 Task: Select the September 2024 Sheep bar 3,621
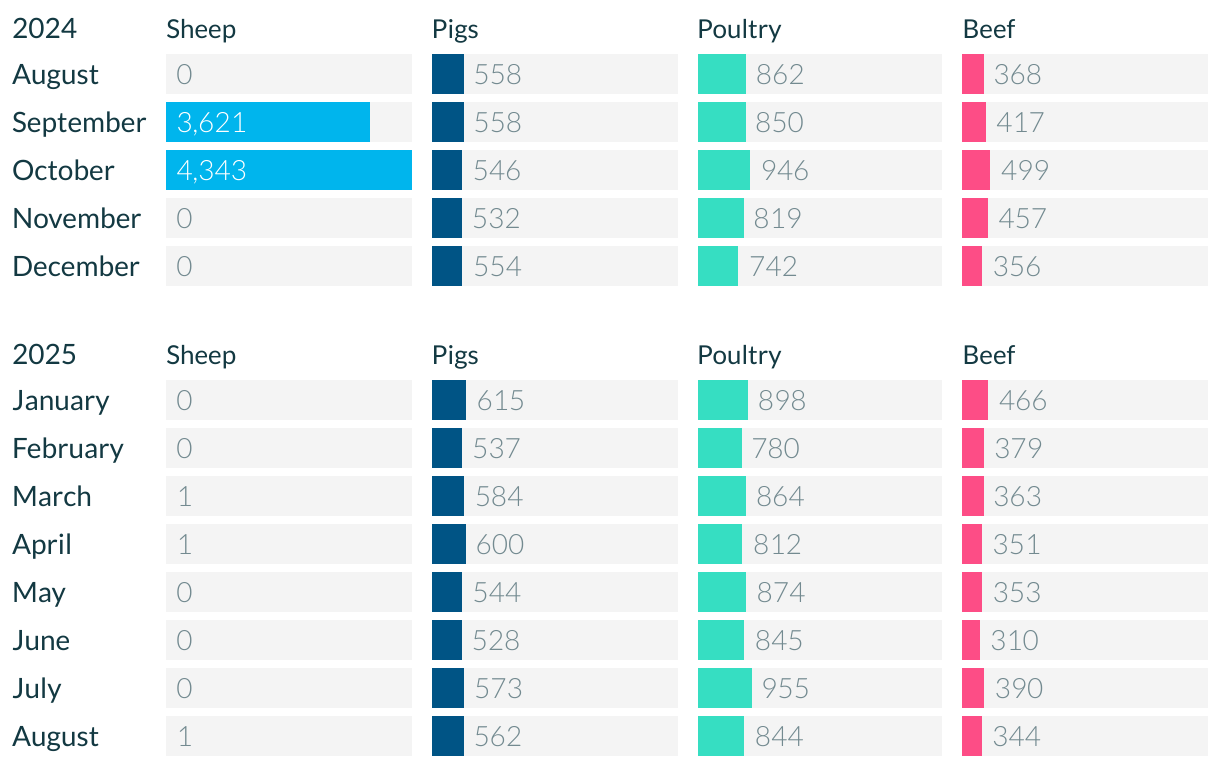tap(268, 122)
